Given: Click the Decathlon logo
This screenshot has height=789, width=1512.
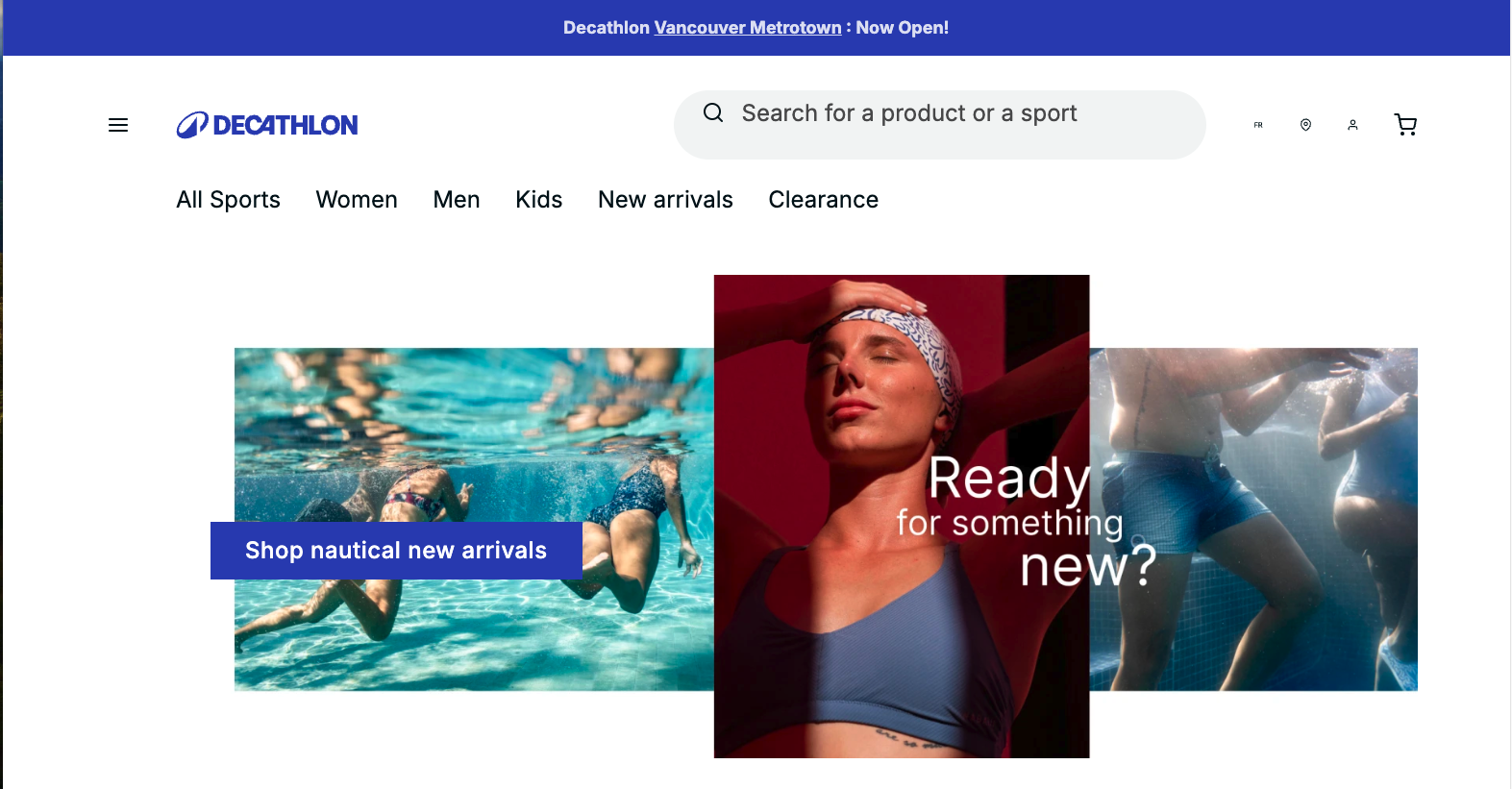Looking at the screenshot, I should (x=267, y=125).
